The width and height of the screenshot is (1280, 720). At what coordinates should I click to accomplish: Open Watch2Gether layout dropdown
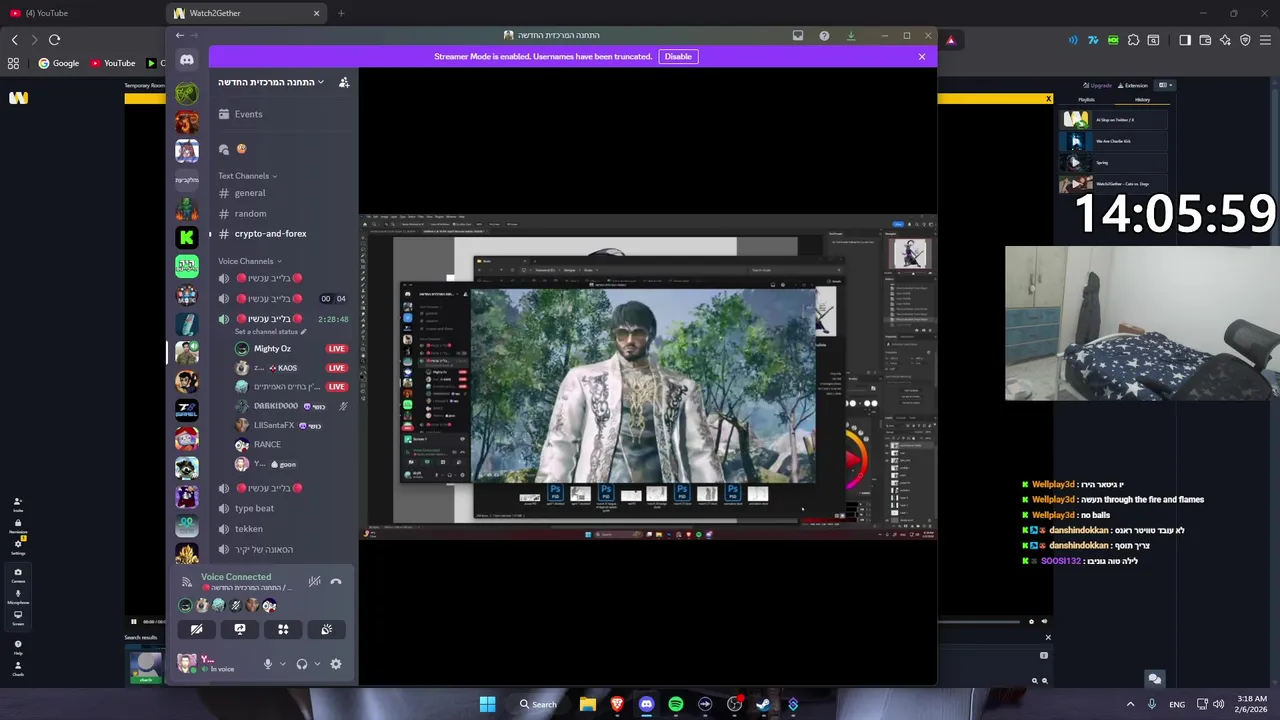click(x=1164, y=85)
